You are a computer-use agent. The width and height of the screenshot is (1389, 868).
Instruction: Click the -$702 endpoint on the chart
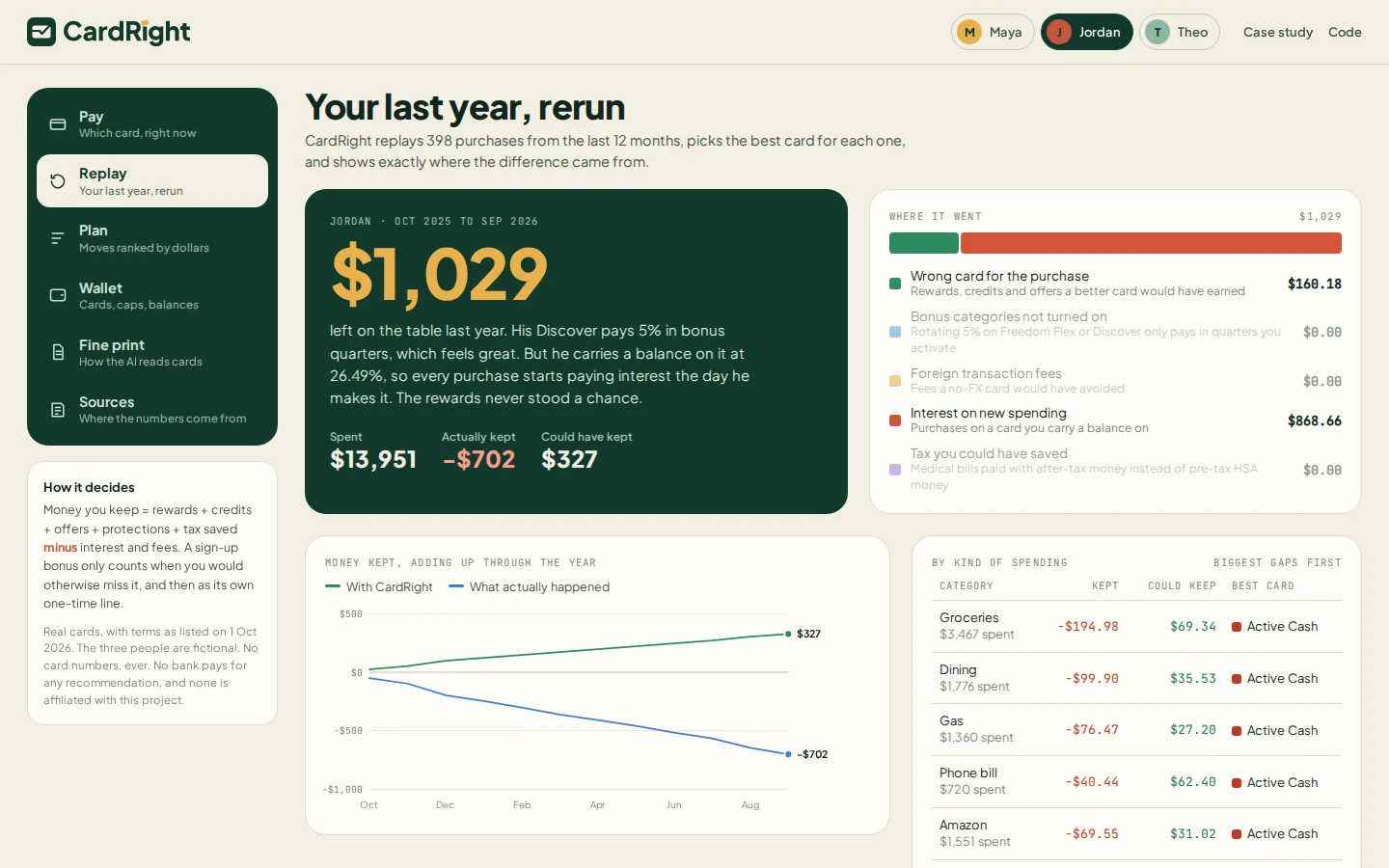788,754
